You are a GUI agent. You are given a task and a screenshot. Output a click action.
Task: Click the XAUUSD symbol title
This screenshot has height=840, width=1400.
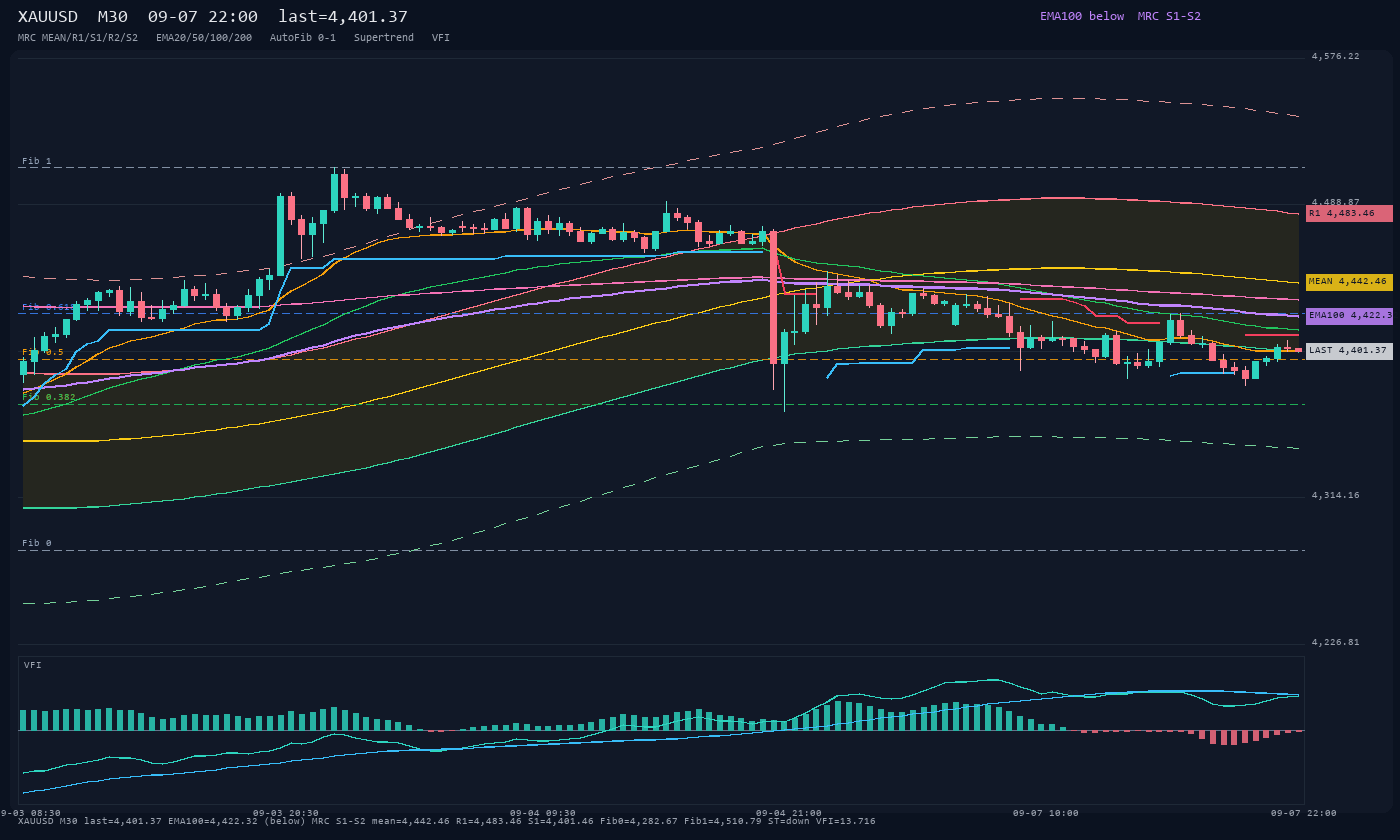(x=48, y=16)
